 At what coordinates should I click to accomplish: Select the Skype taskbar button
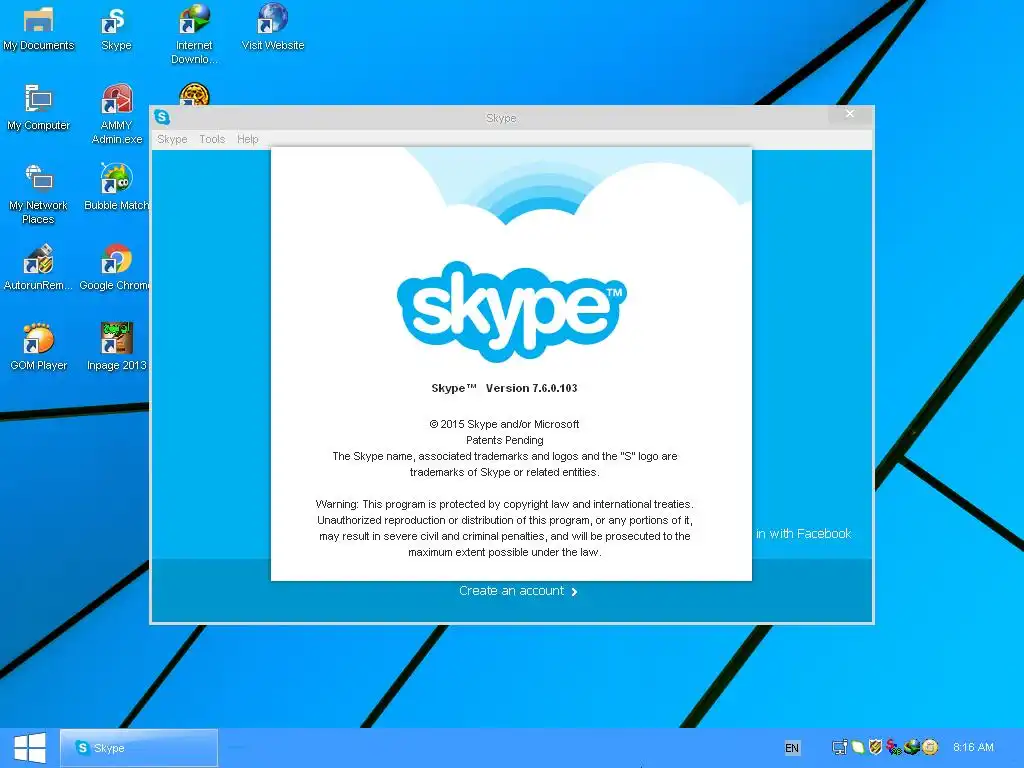[x=139, y=748]
